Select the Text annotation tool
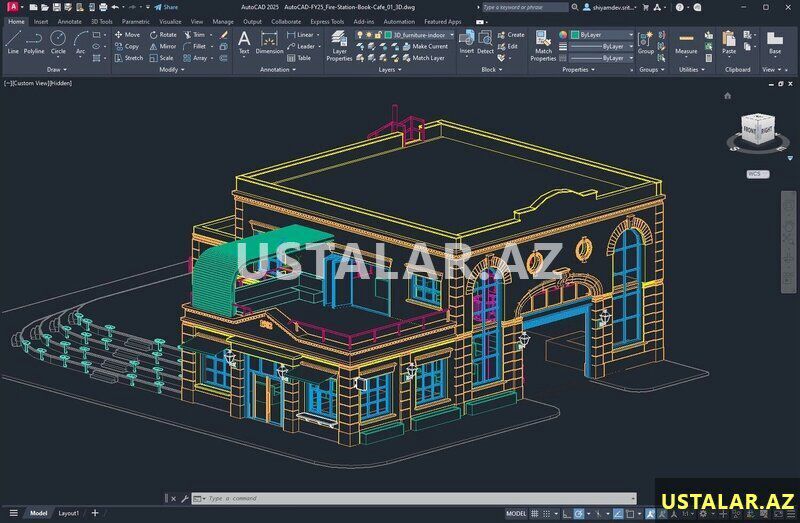Screen dimensions: 800x523 (x=244, y=42)
